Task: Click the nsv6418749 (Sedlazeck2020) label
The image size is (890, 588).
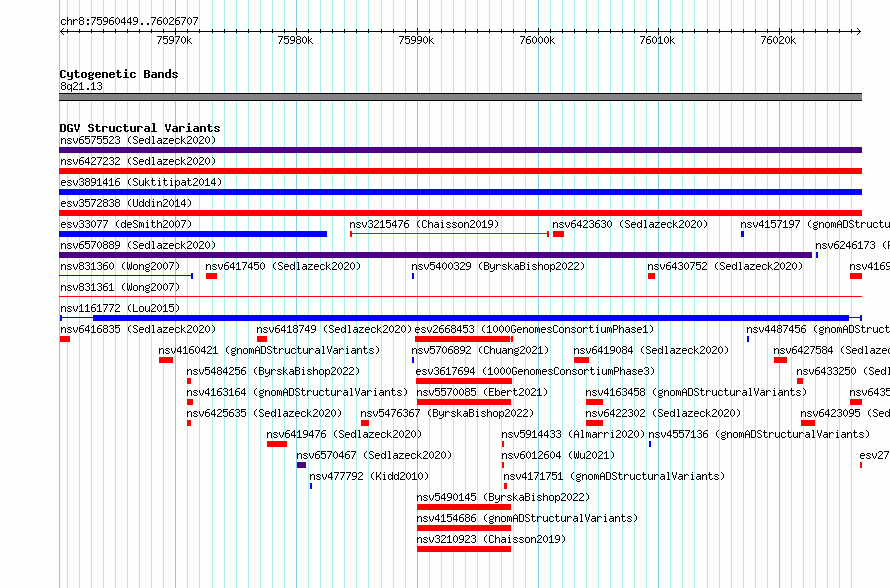Action: tap(334, 329)
